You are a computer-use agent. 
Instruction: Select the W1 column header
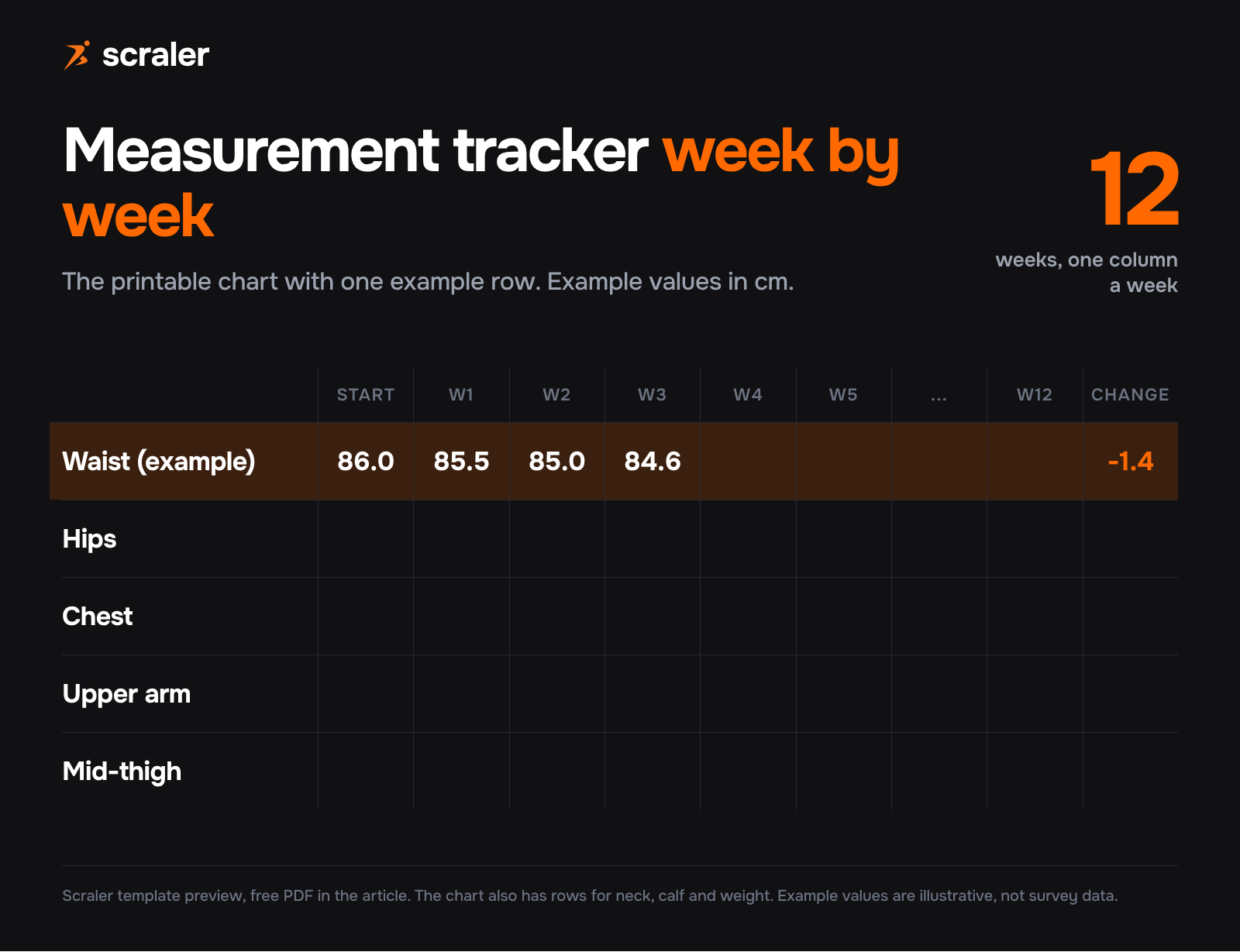461,394
